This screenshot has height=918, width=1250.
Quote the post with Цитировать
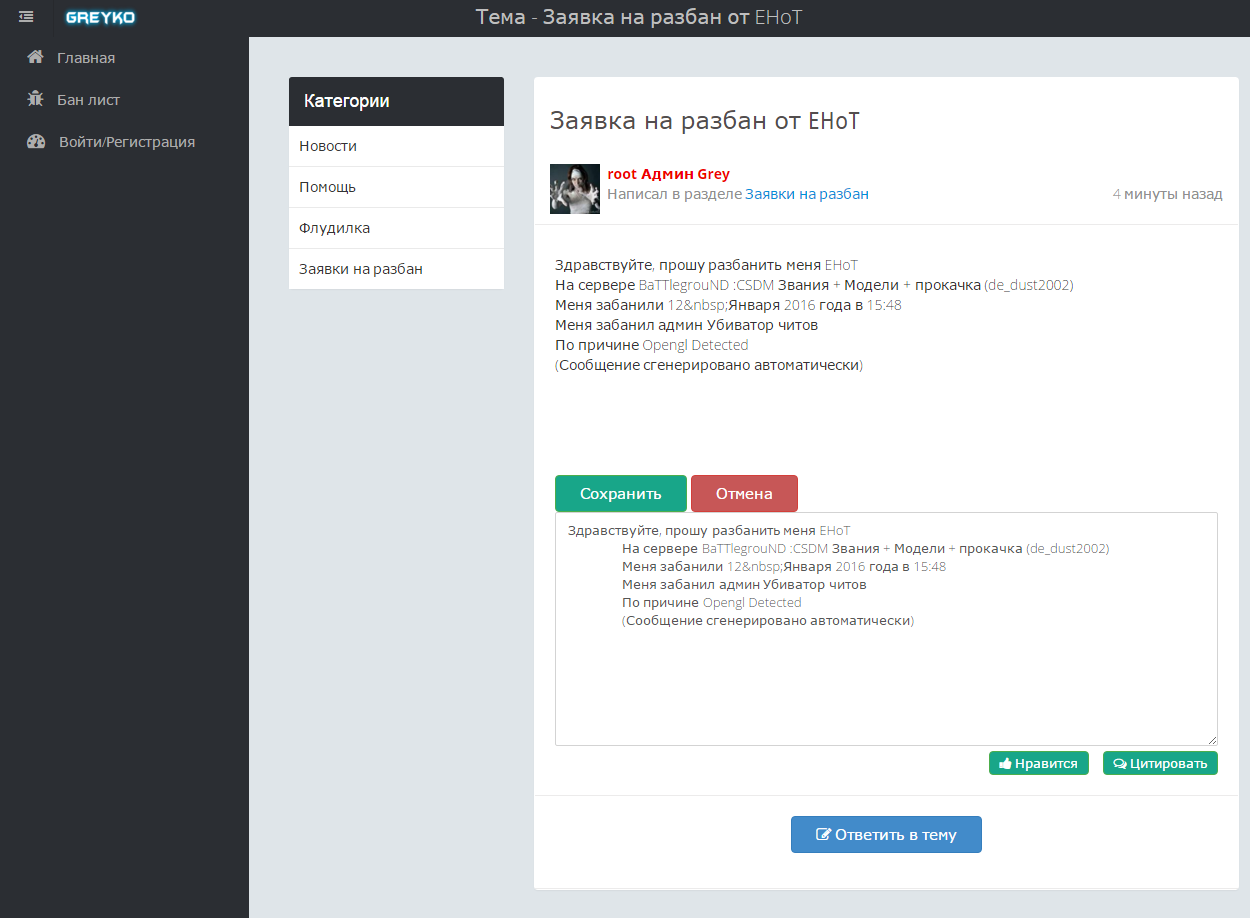(1160, 763)
